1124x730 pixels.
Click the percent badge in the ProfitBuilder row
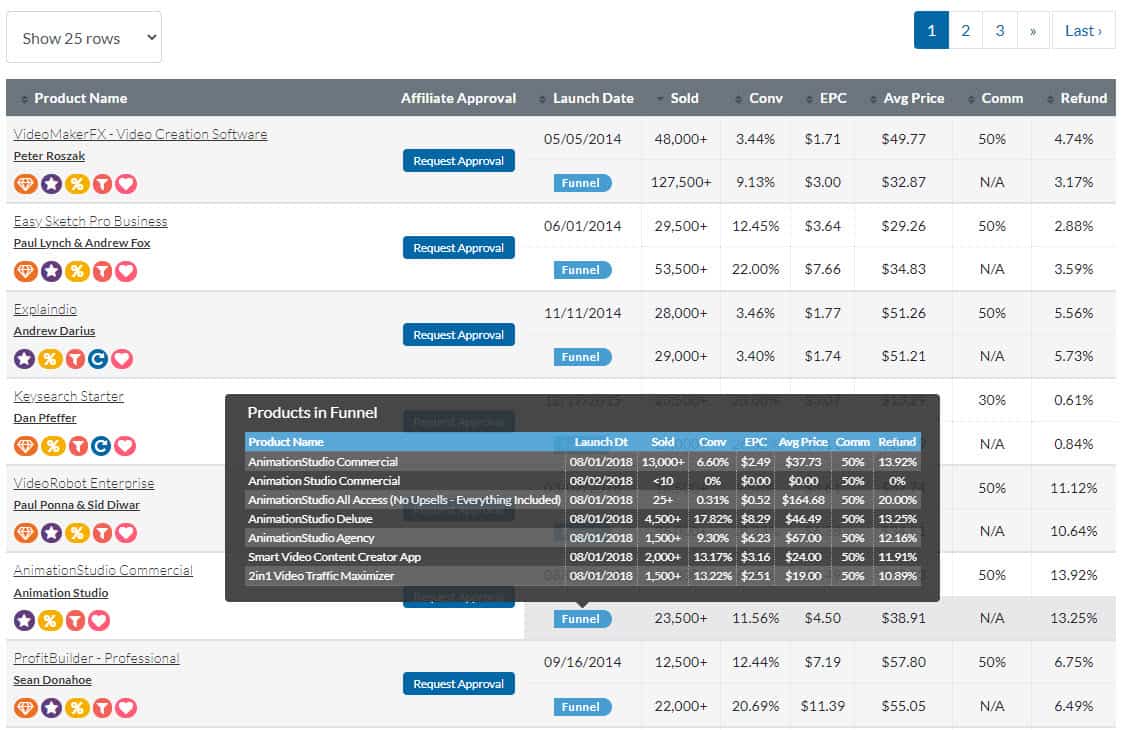[77, 708]
